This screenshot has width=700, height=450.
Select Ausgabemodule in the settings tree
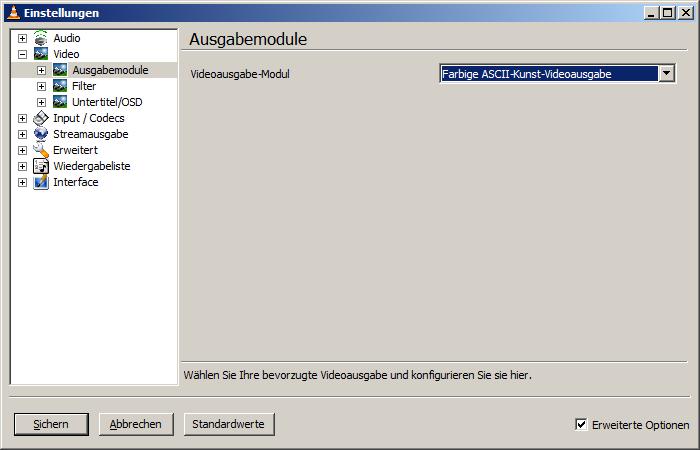(x=110, y=70)
